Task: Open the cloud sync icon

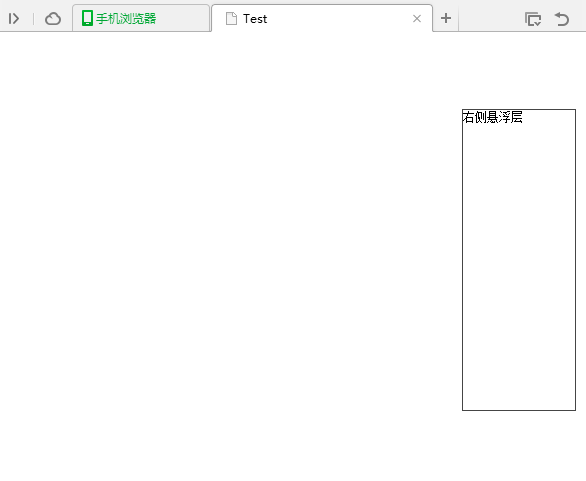Action: coord(53,18)
